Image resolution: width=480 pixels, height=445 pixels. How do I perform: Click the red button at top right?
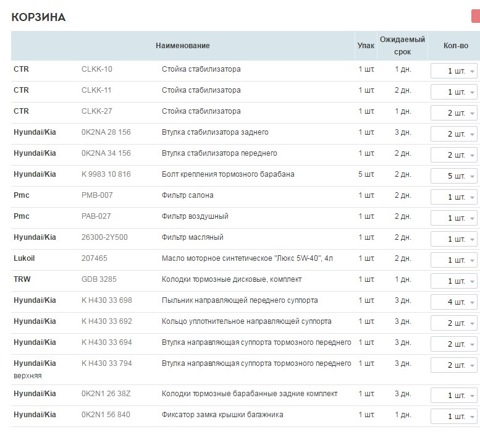(476, 16)
